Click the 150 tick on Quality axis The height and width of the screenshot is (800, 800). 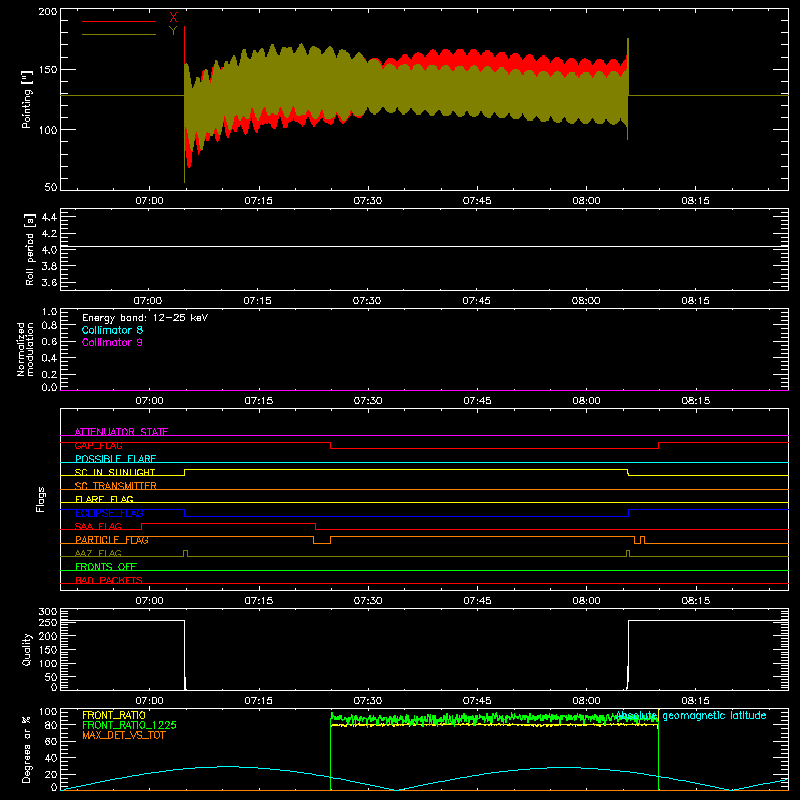coord(48,650)
